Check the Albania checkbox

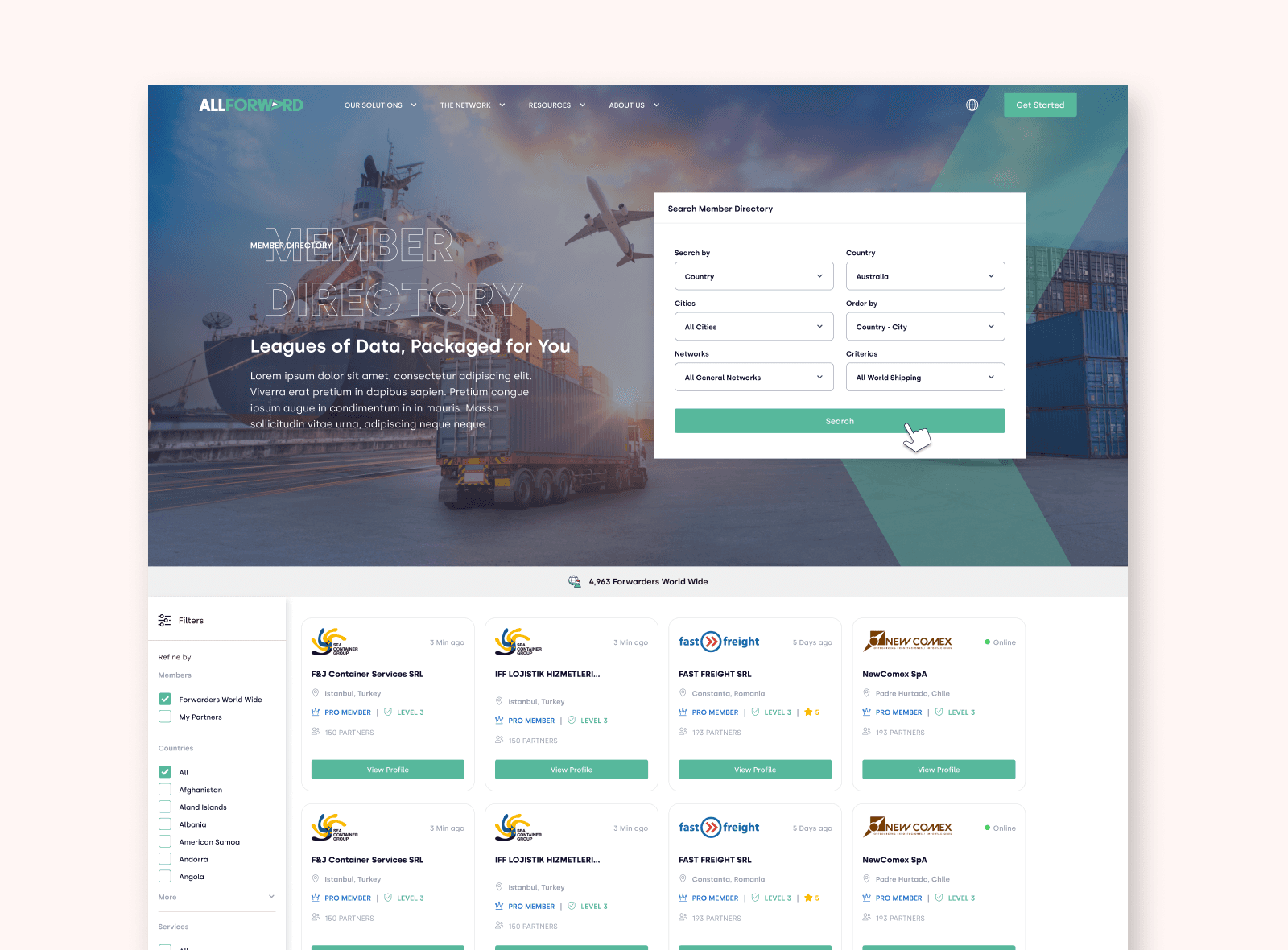[x=165, y=824]
